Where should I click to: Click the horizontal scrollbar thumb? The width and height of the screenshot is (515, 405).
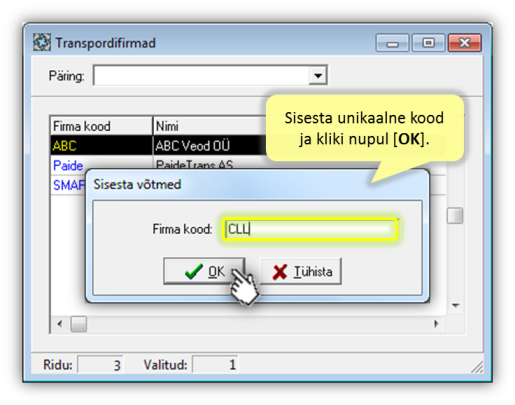(79, 324)
